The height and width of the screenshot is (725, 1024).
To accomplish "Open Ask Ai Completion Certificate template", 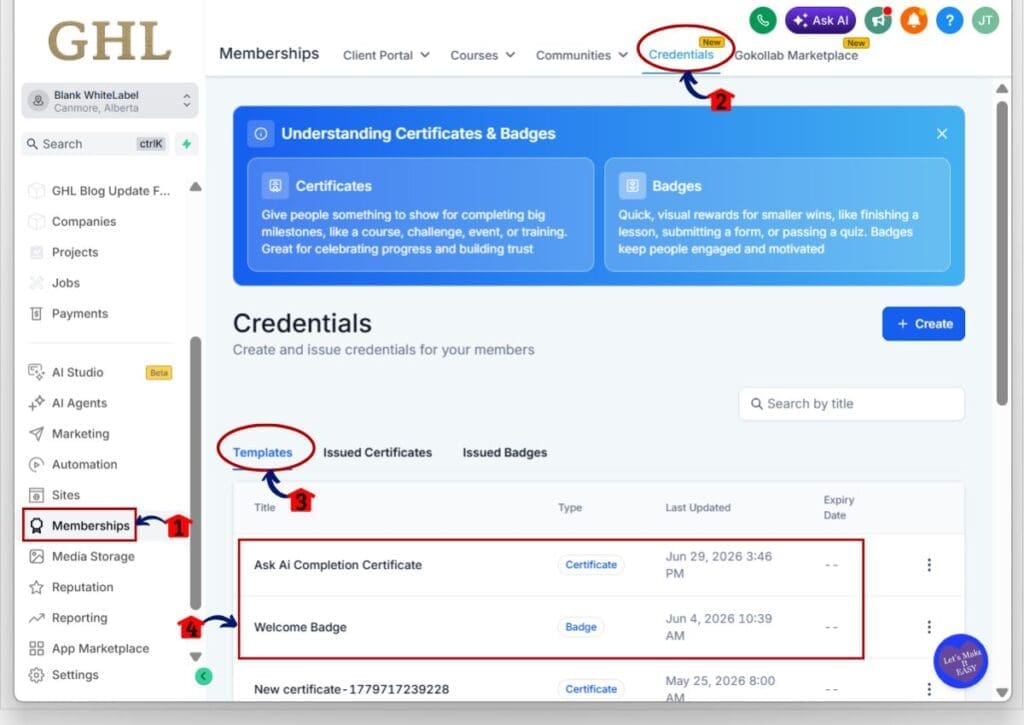I will click(x=338, y=565).
